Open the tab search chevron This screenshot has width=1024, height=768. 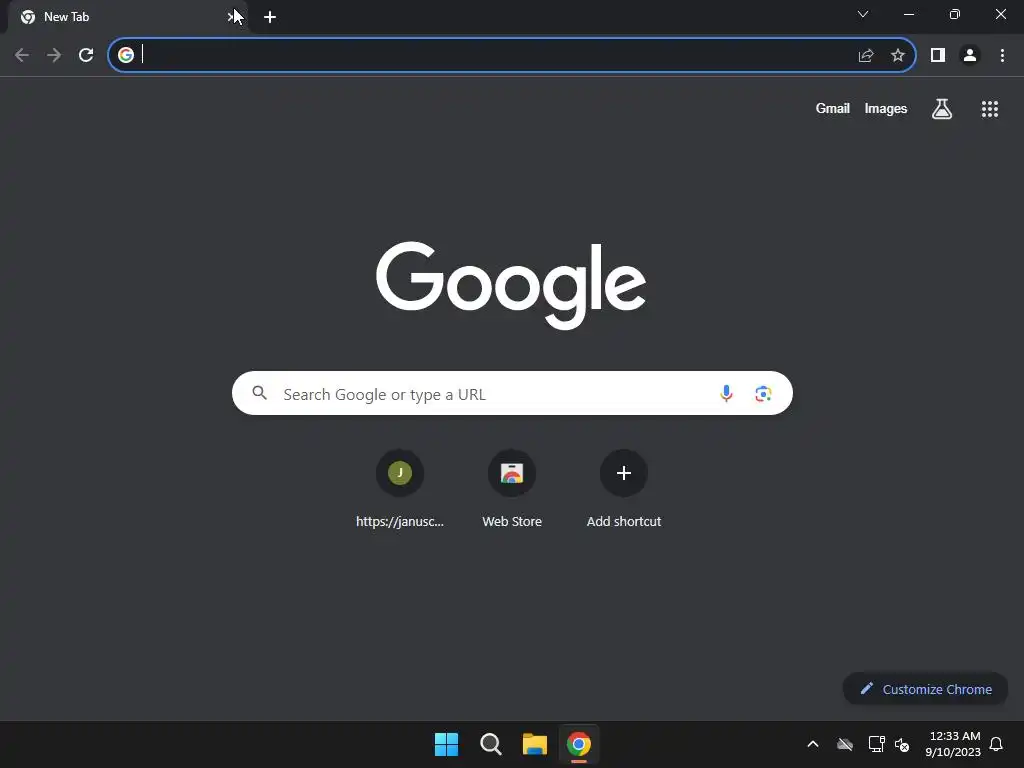[863, 14]
